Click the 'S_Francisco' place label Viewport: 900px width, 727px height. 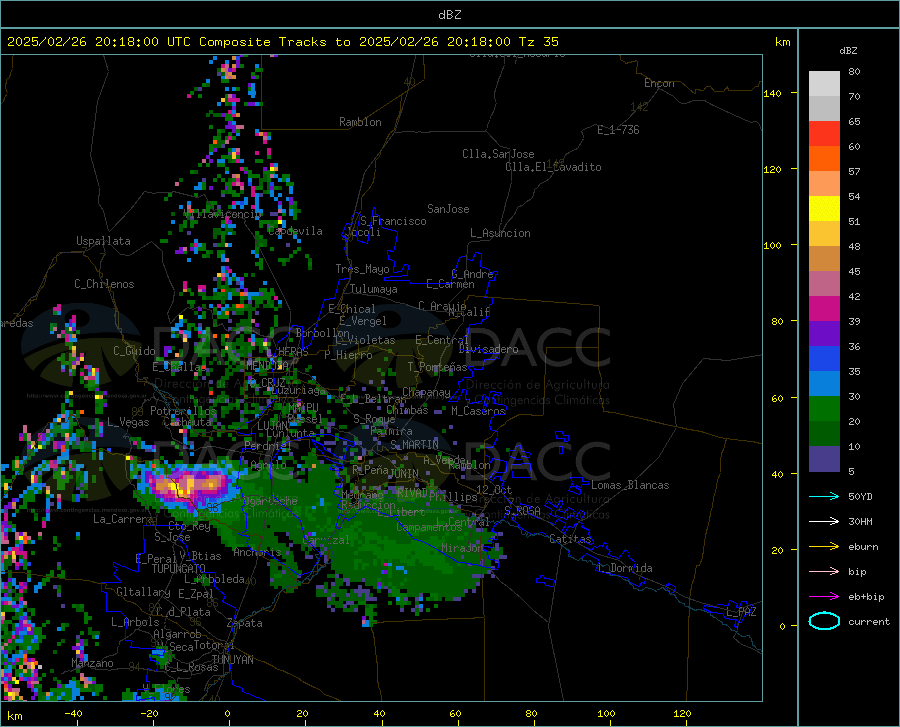tap(393, 221)
